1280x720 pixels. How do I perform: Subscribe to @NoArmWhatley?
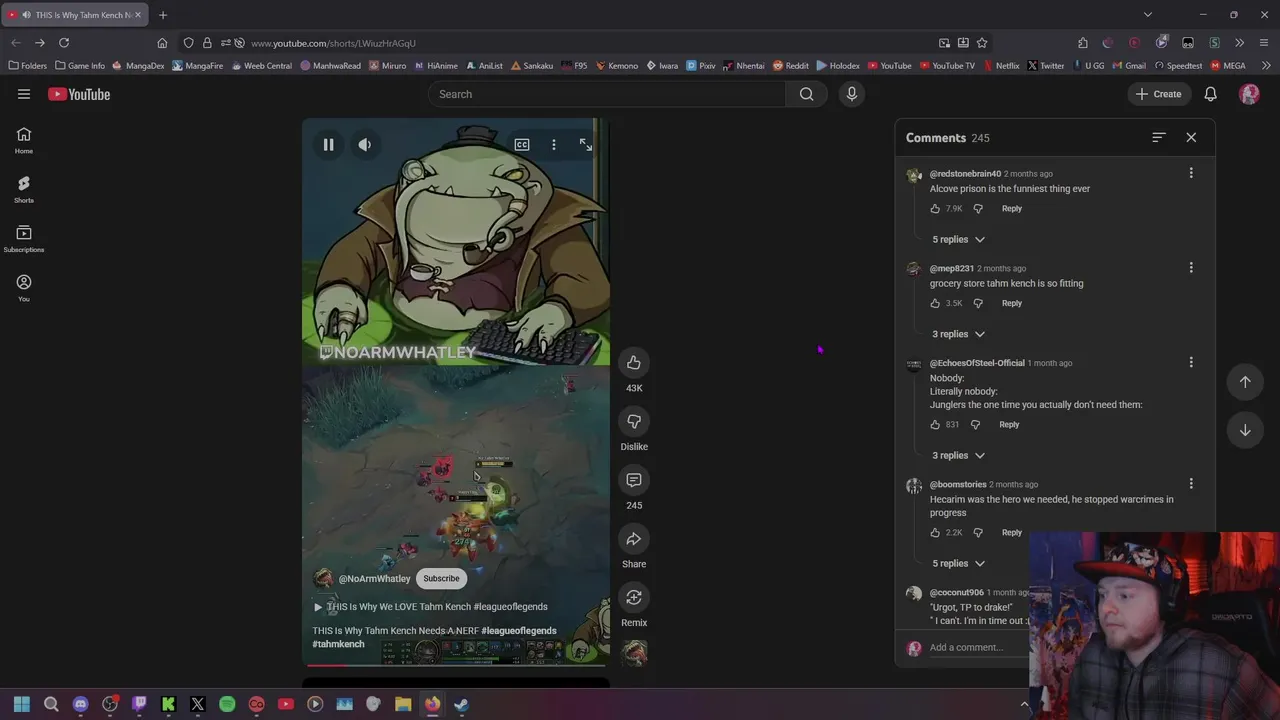coord(441,578)
